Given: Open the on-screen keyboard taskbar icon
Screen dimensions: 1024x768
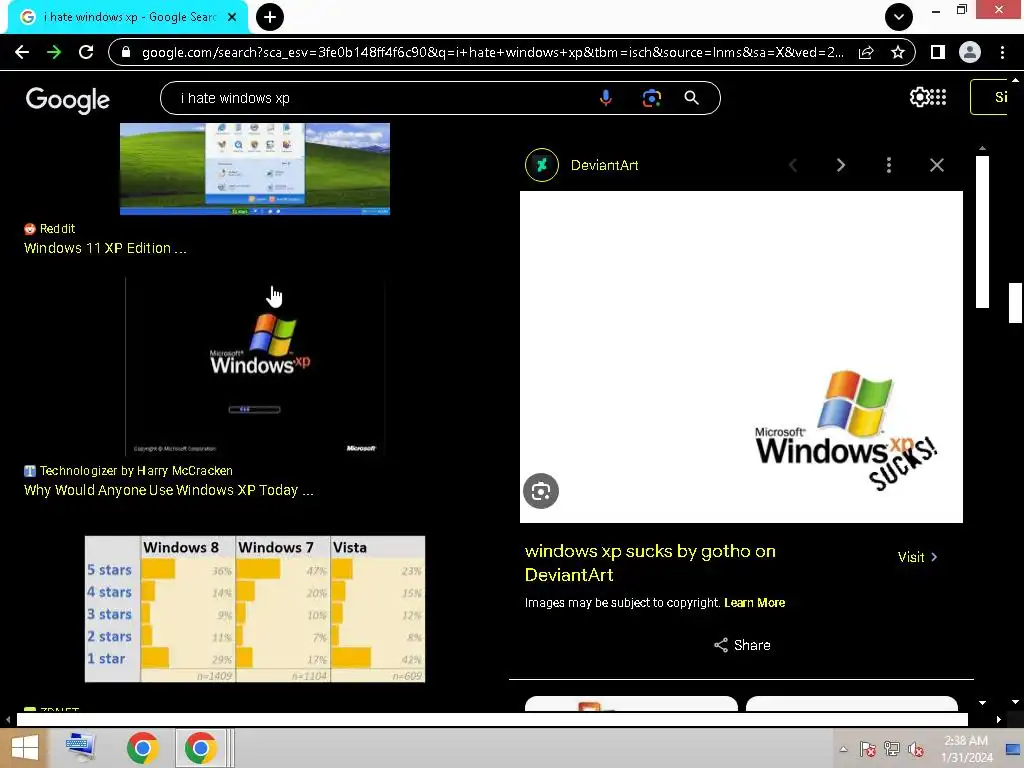Looking at the screenshot, I should pyautogui.click(x=80, y=748).
